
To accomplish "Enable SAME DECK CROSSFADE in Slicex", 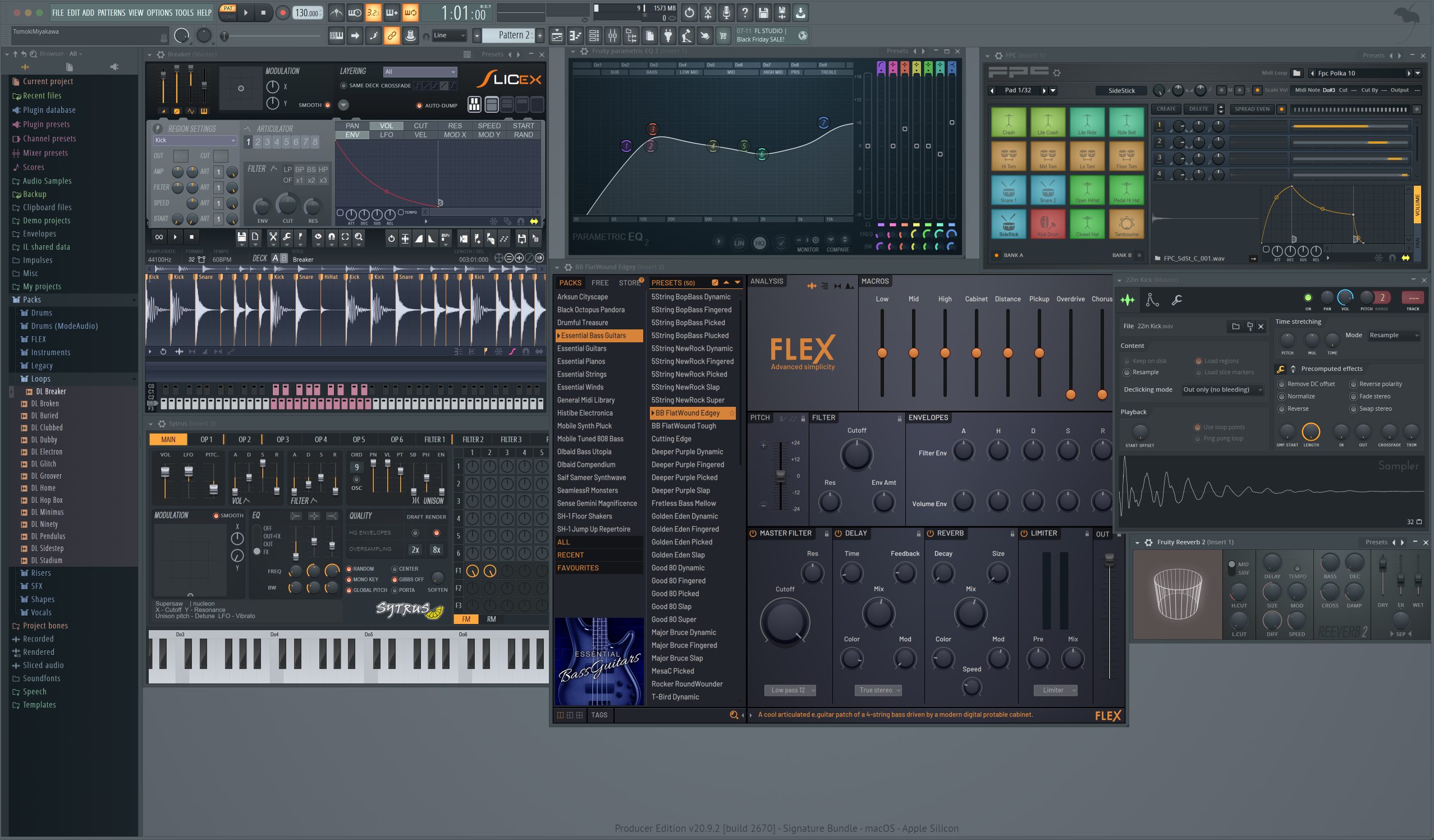I will [343, 86].
